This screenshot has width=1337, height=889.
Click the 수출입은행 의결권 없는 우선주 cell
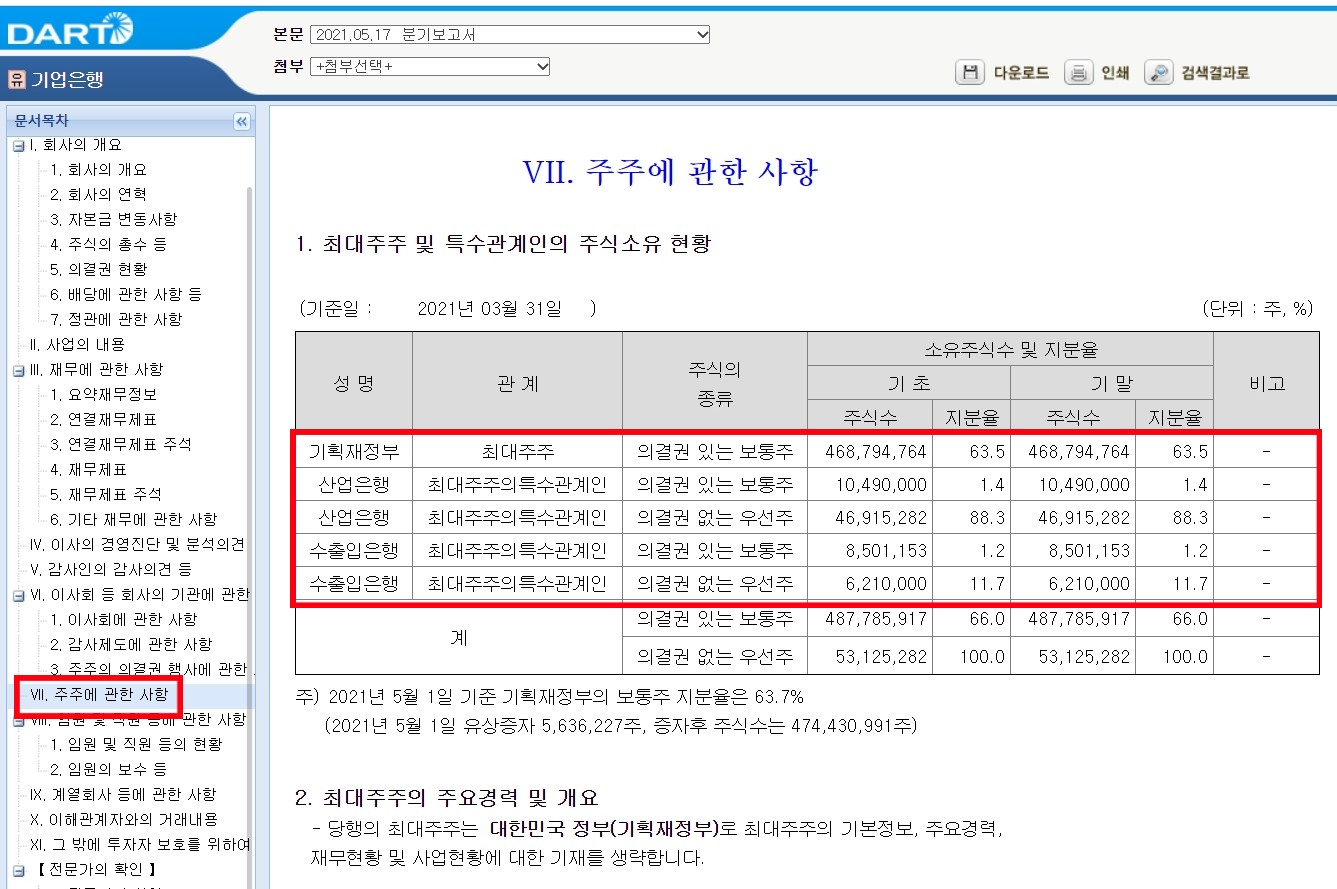tap(715, 584)
